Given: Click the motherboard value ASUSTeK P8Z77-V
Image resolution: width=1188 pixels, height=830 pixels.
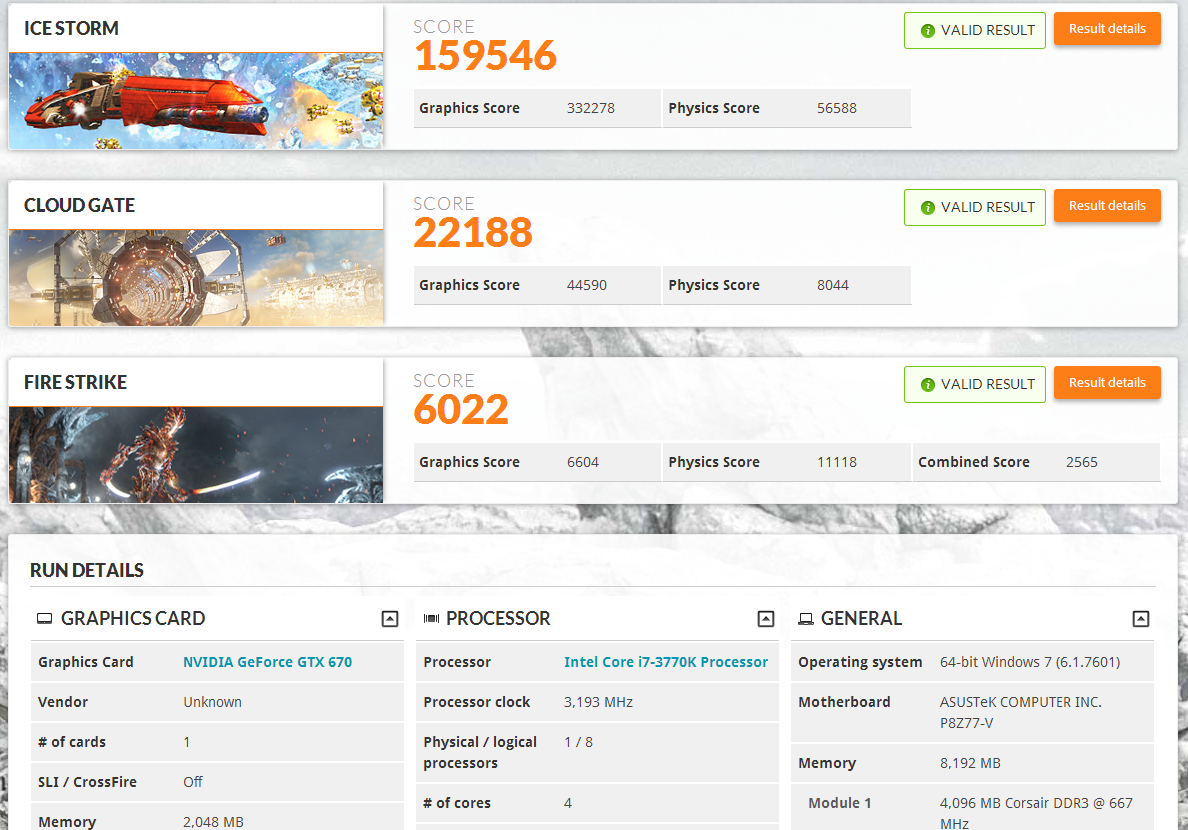Looking at the screenshot, I should coord(1021,713).
